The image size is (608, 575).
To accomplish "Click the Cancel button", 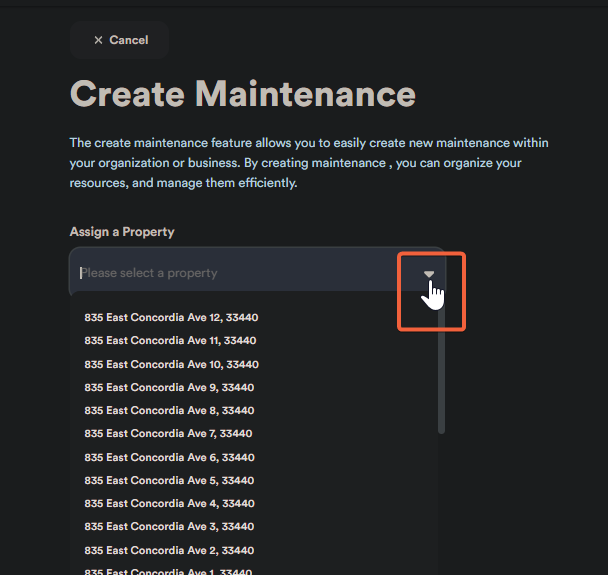I will 120,40.
